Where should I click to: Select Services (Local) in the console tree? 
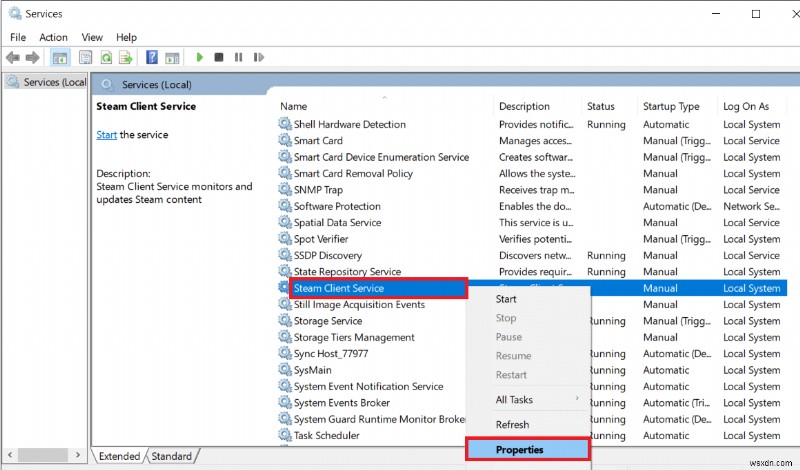pos(48,82)
